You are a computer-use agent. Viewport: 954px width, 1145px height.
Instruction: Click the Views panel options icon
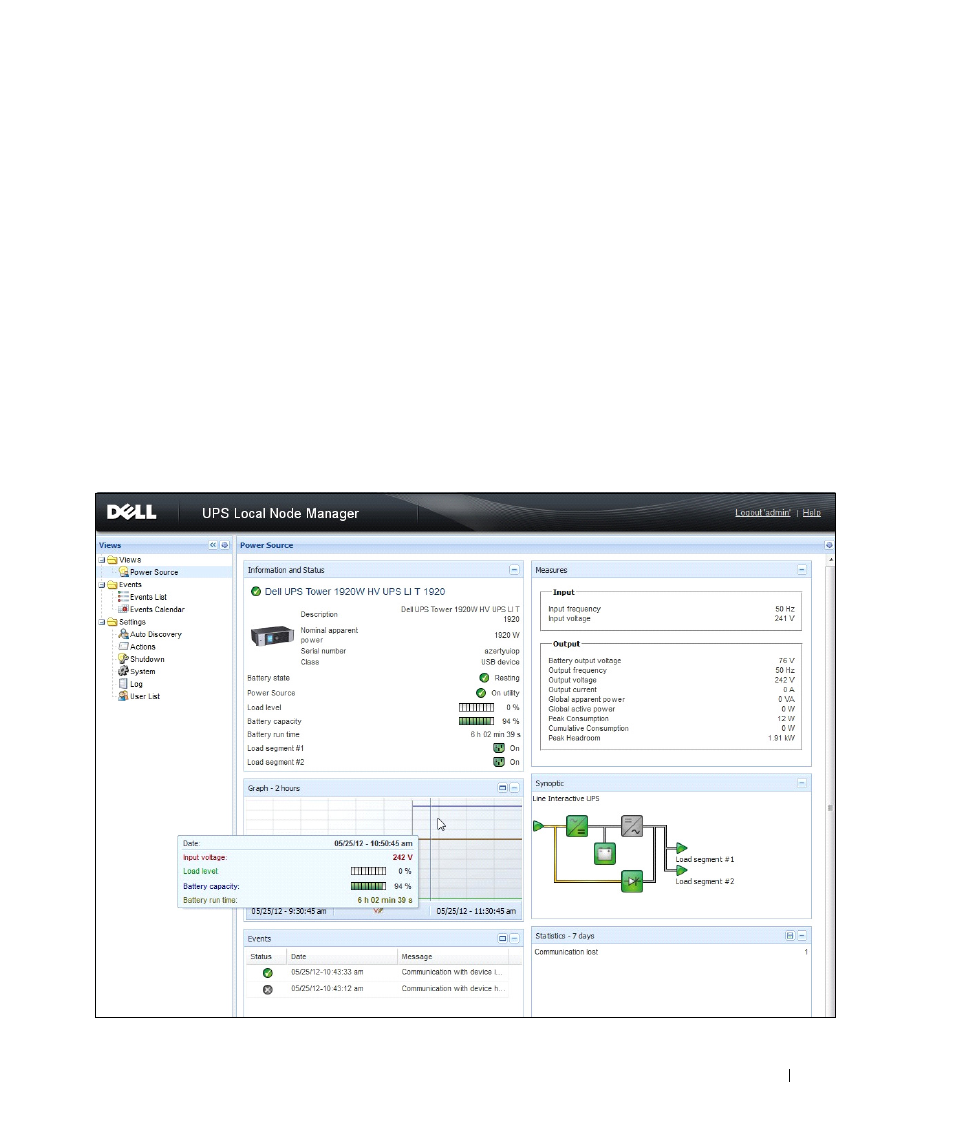point(225,545)
